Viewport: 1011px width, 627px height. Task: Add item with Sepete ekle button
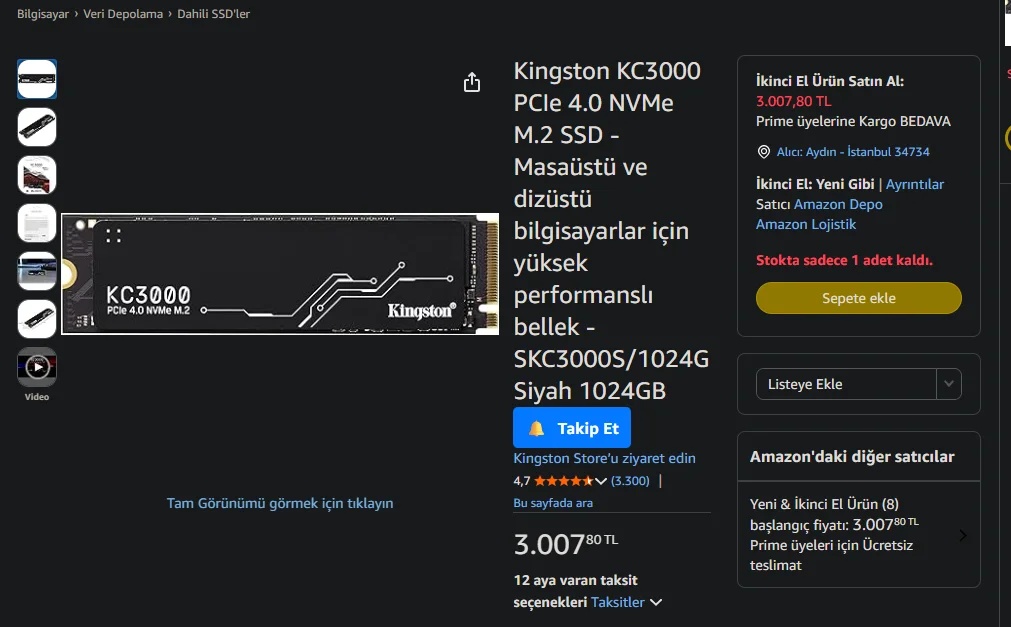click(x=858, y=298)
